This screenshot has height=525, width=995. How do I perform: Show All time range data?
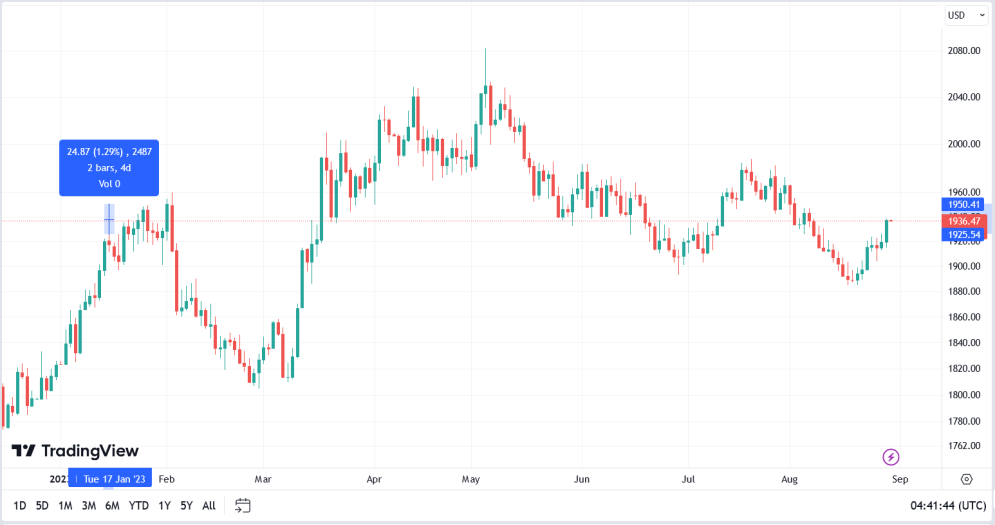coord(208,505)
